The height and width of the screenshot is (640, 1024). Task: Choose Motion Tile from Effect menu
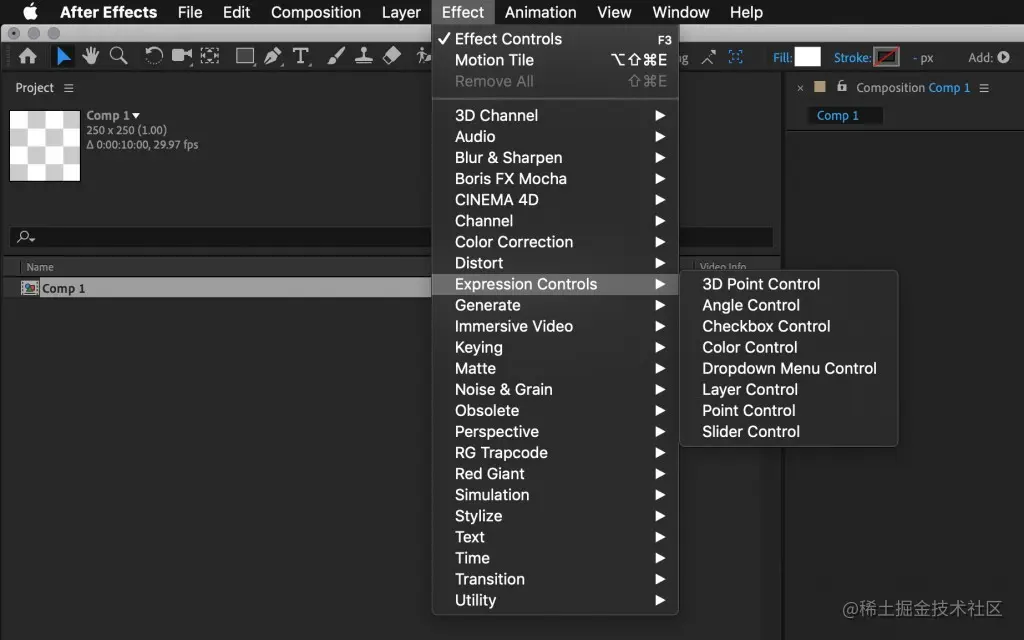[x=554, y=60]
